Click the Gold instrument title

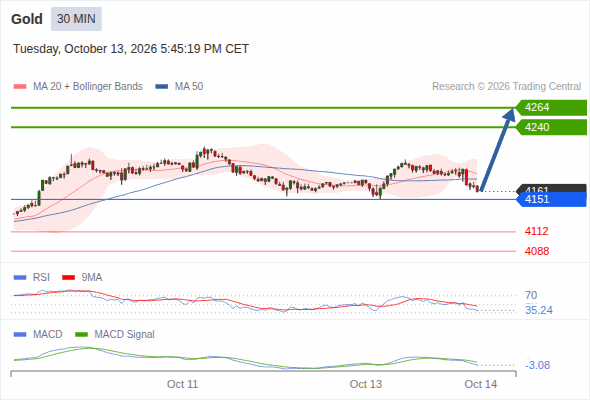tap(27, 19)
